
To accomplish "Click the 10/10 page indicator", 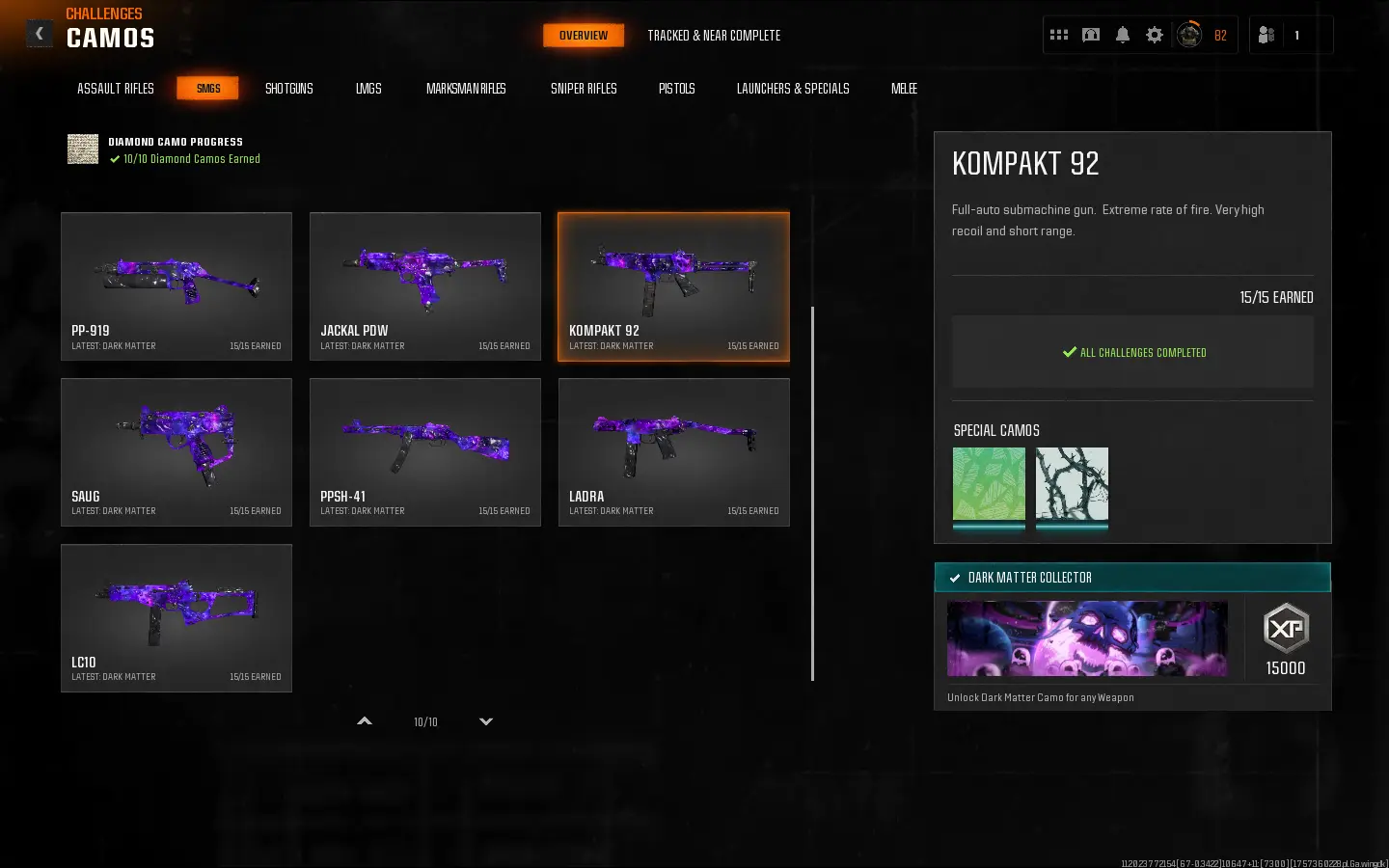I will pos(425,722).
